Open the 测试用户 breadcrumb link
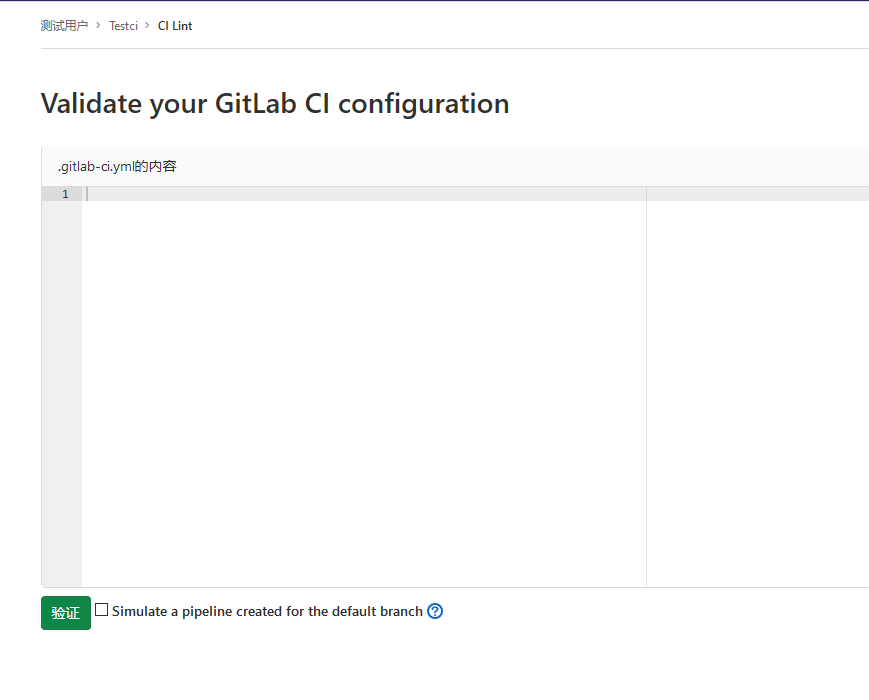Image resolution: width=869 pixels, height=700 pixels. tap(64, 25)
